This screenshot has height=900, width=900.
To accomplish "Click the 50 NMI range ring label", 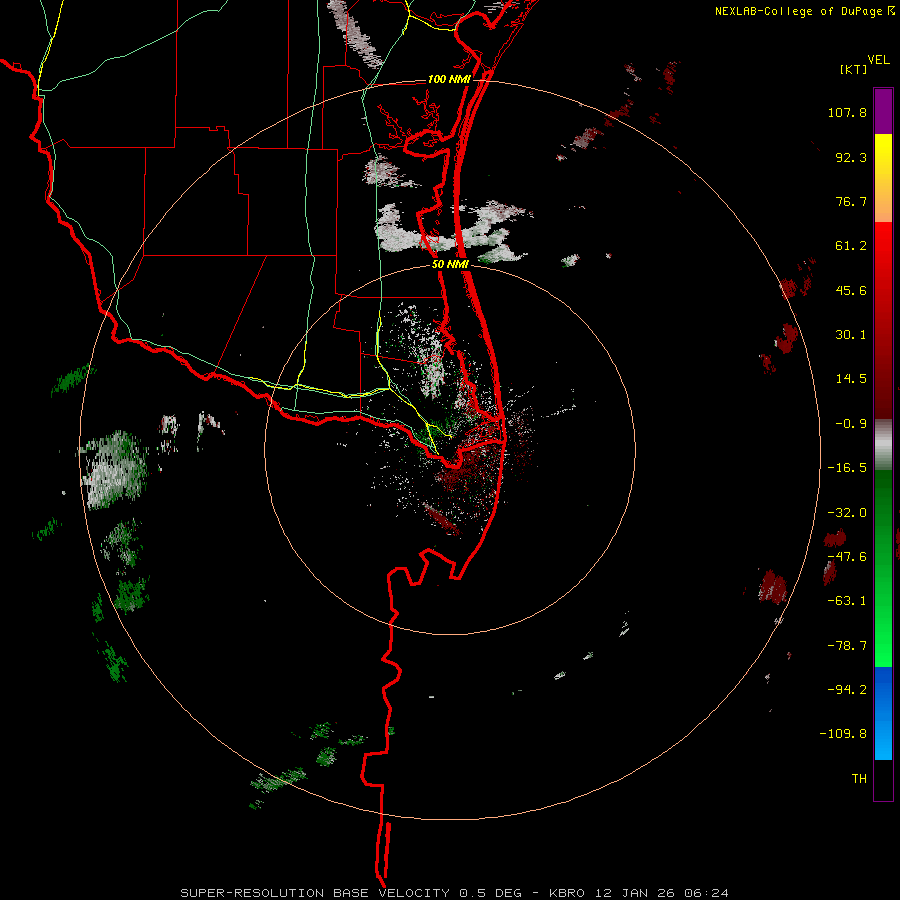I will (x=451, y=265).
